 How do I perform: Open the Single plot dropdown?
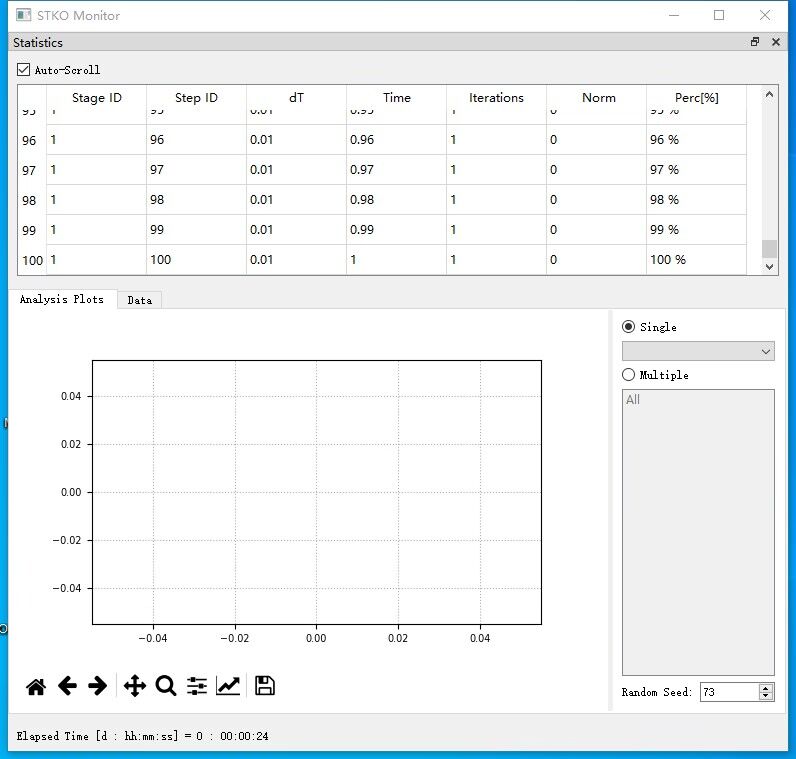(x=698, y=351)
